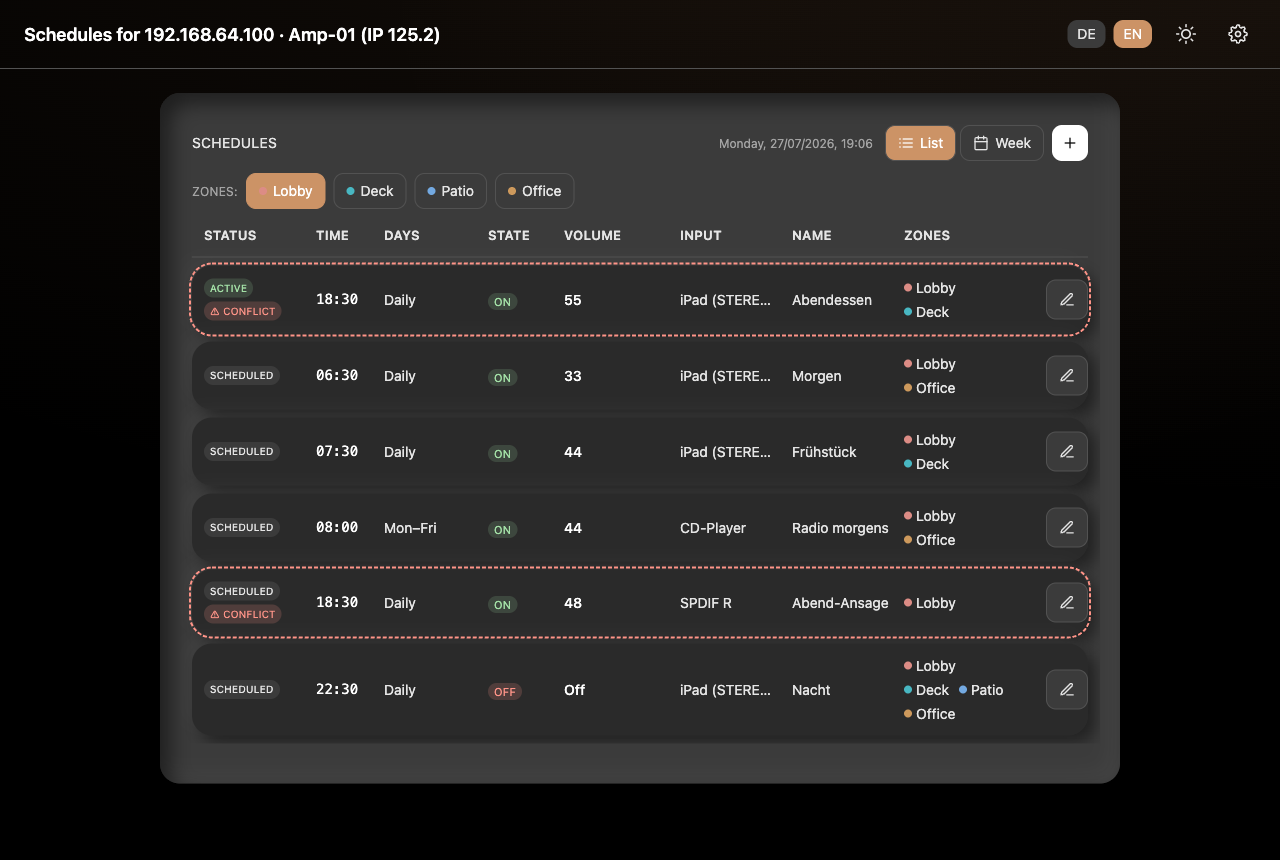This screenshot has height=860, width=1280.
Task: Select the Nacht schedule name
Action: (x=811, y=690)
